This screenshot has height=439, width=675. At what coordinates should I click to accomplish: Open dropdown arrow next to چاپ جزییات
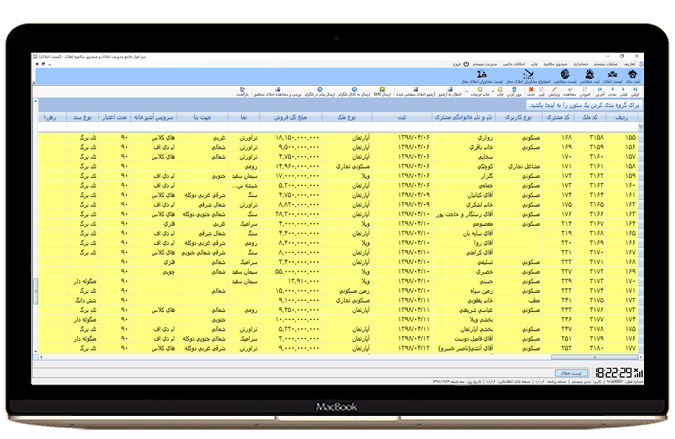coord(467,91)
